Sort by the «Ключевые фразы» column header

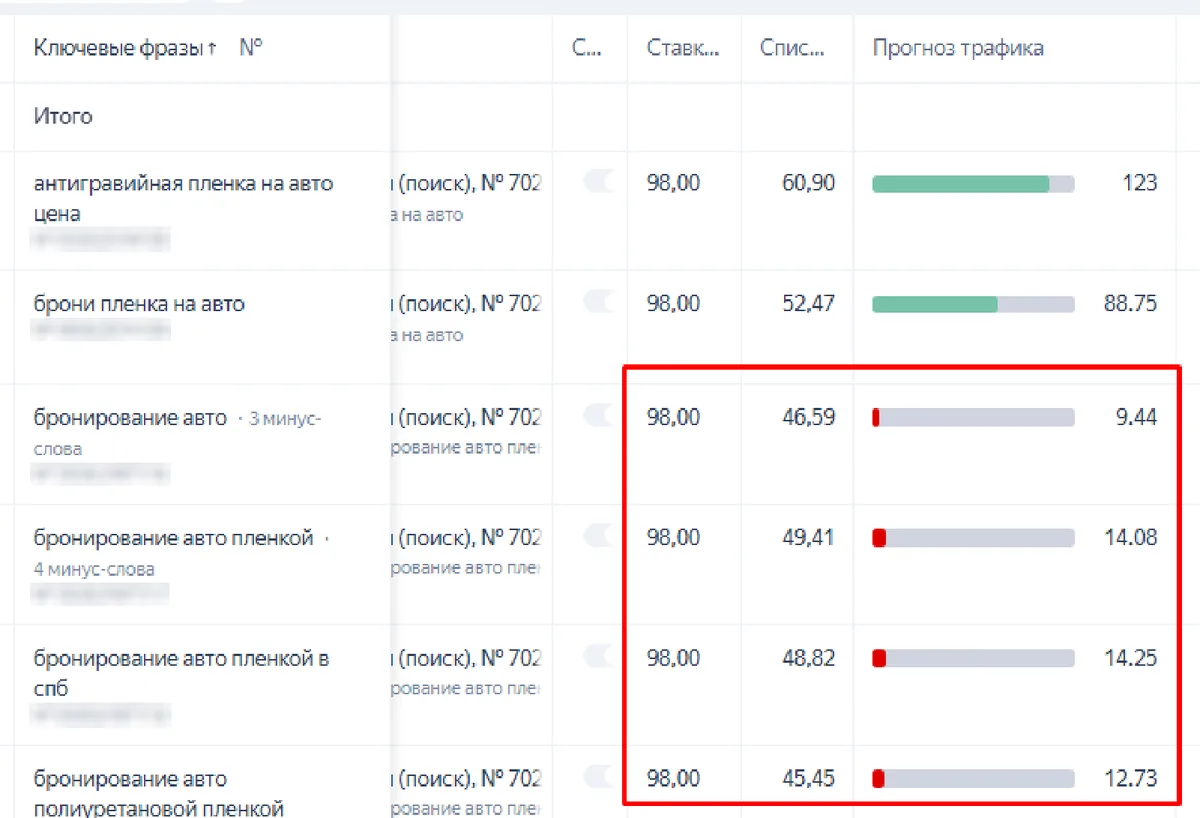coord(125,48)
